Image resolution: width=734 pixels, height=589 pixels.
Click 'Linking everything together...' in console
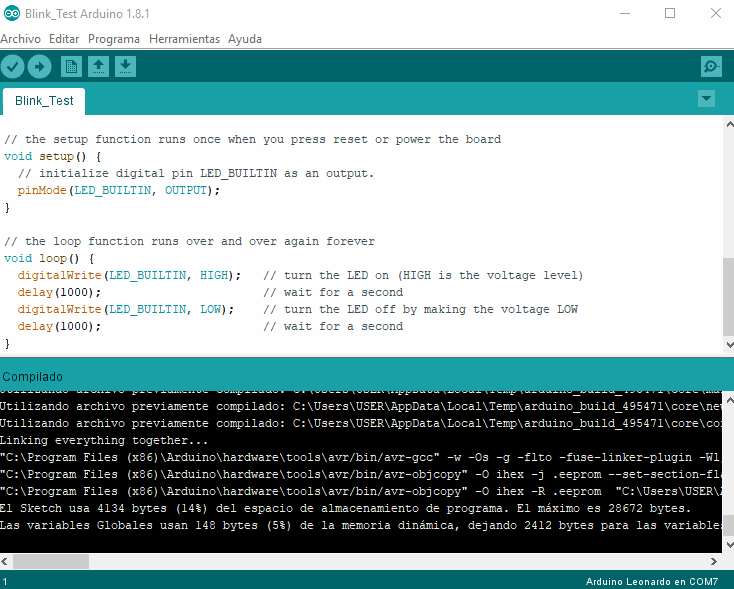click(x=103, y=441)
